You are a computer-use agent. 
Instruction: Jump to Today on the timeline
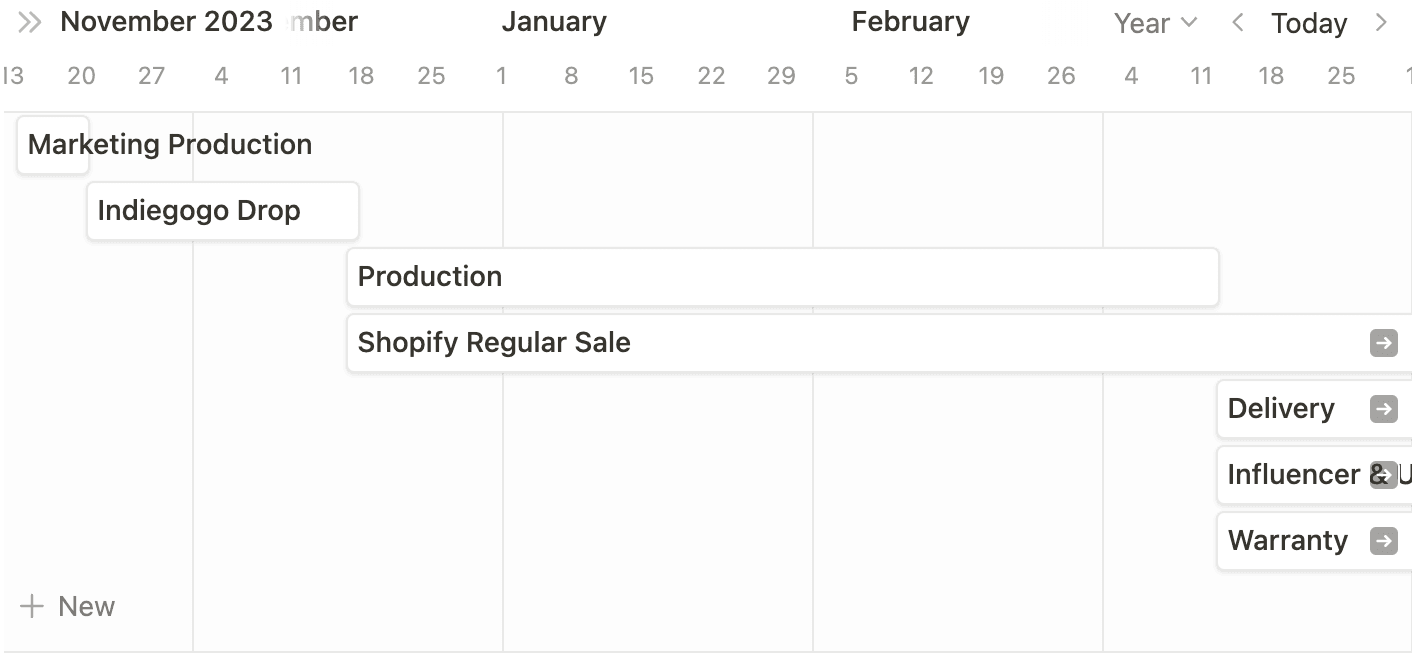(1309, 23)
